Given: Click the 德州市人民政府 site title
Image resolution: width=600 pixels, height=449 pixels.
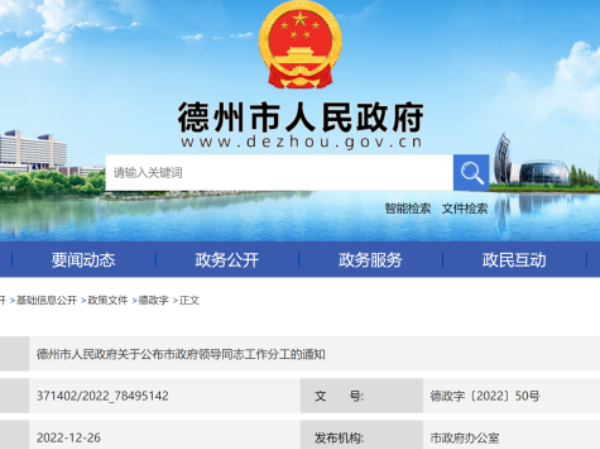Looking at the screenshot, I should pyautogui.click(x=300, y=116).
